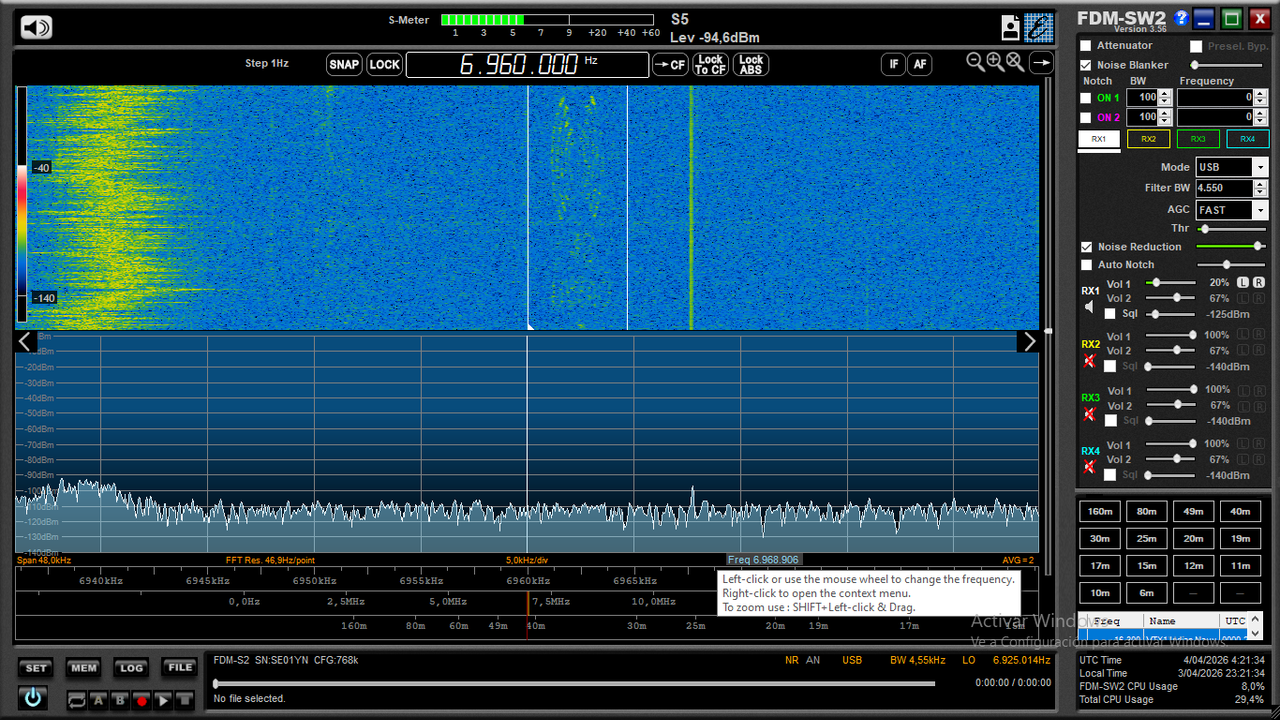Enable Notch ON 2 checkbox
The image size is (1280, 720).
[x=1086, y=117]
